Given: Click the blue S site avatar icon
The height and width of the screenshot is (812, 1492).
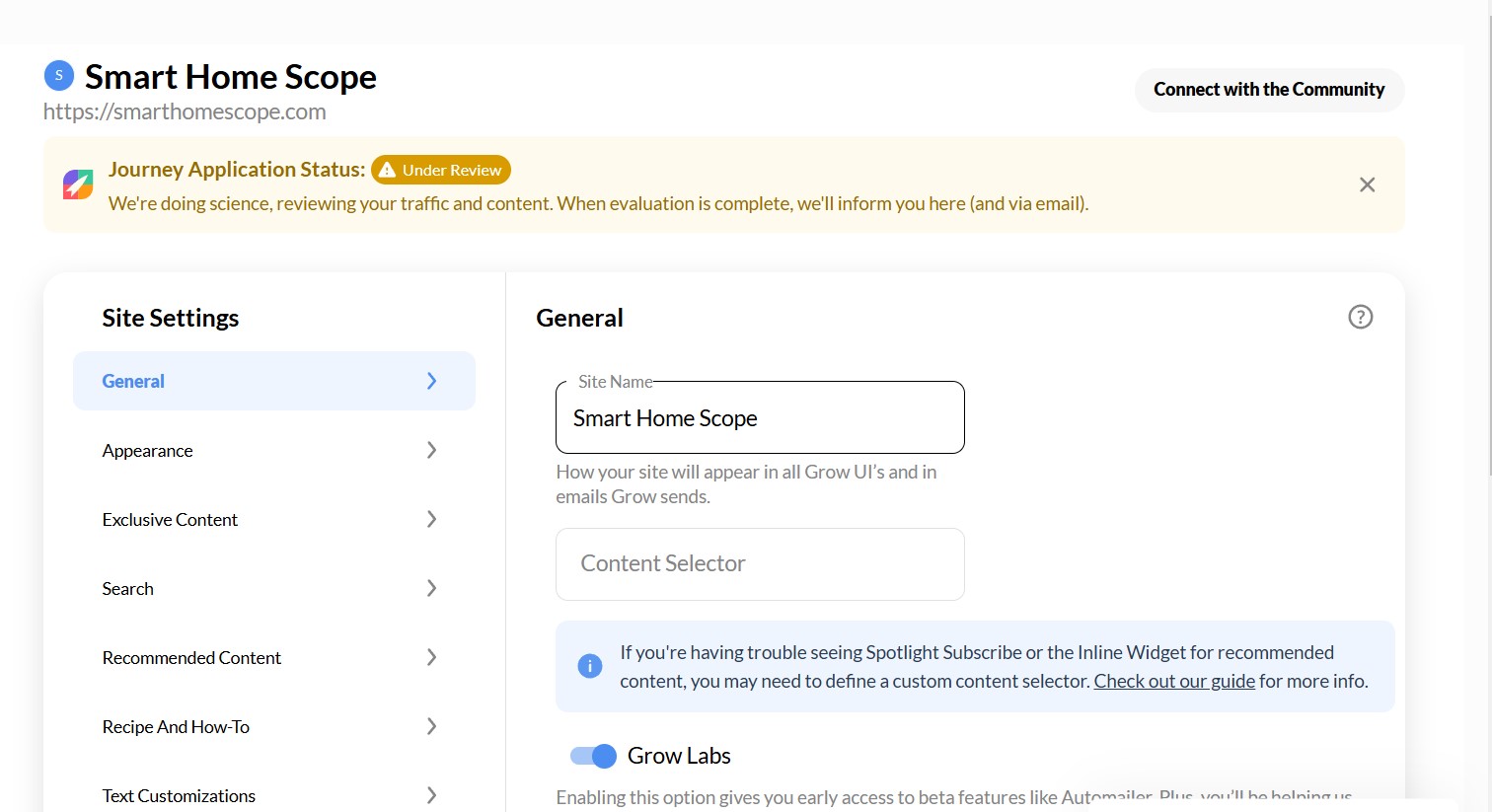Looking at the screenshot, I should pos(59,75).
